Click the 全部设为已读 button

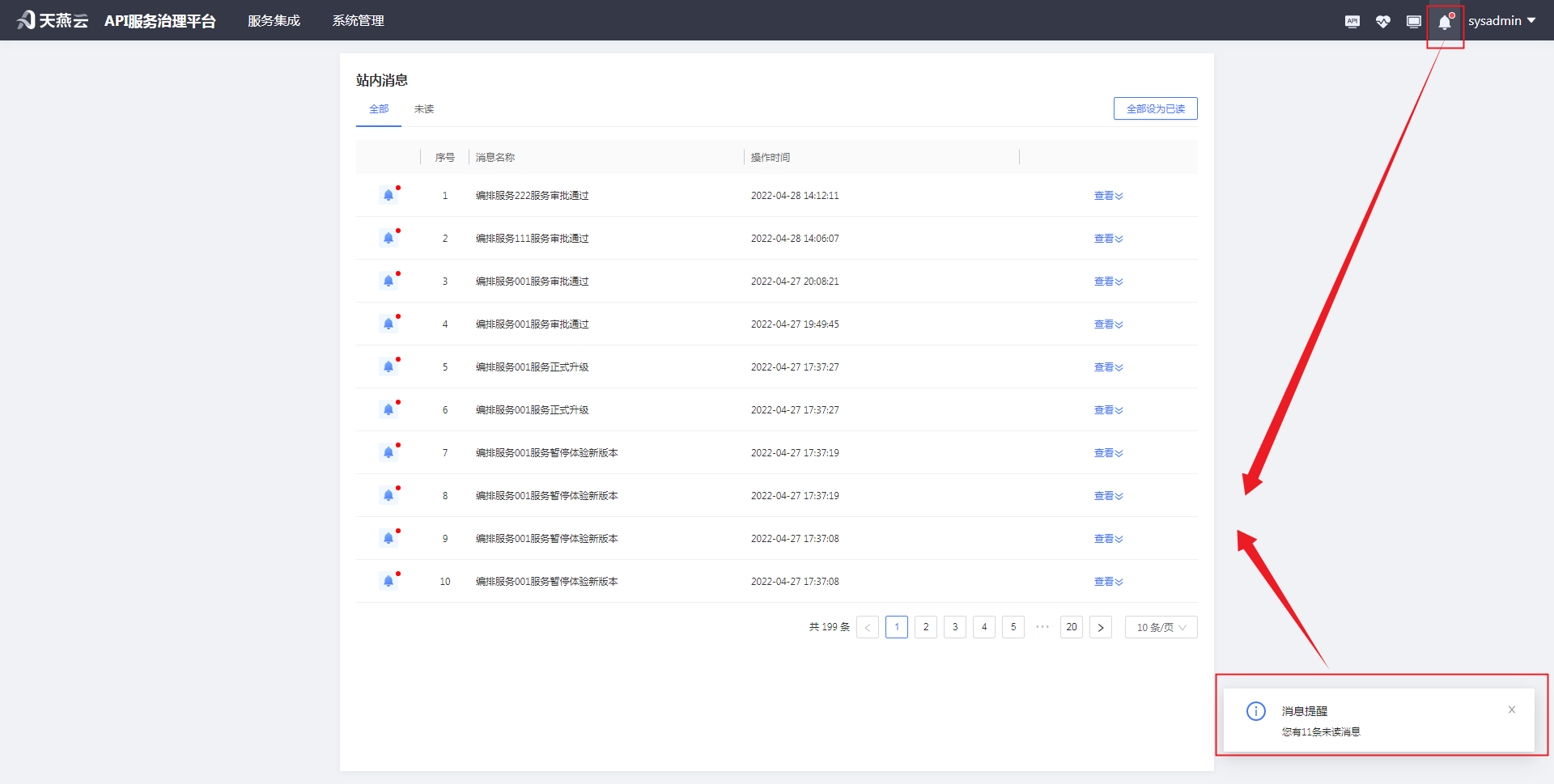[x=1155, y=108]
